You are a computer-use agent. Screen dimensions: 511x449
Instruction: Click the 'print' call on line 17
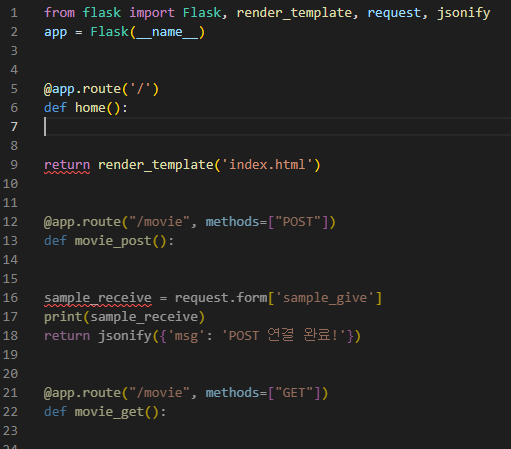click(x=63, y=317)
